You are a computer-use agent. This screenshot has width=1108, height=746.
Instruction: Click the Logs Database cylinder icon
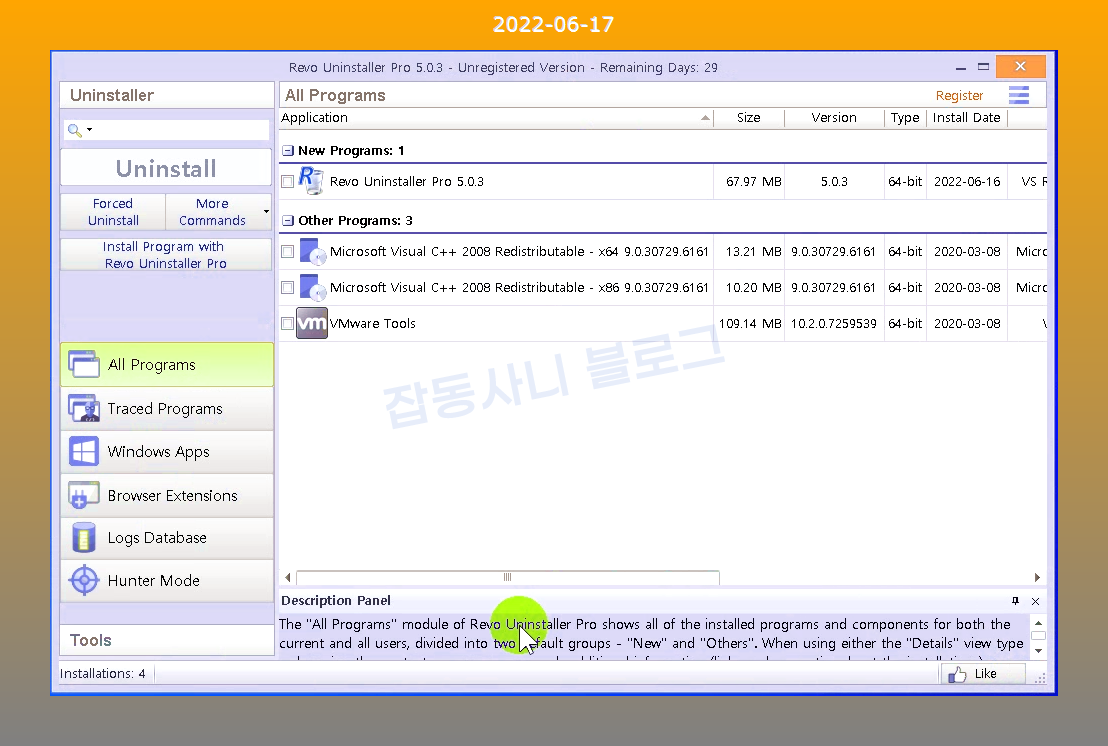click(x=84, y=538)
